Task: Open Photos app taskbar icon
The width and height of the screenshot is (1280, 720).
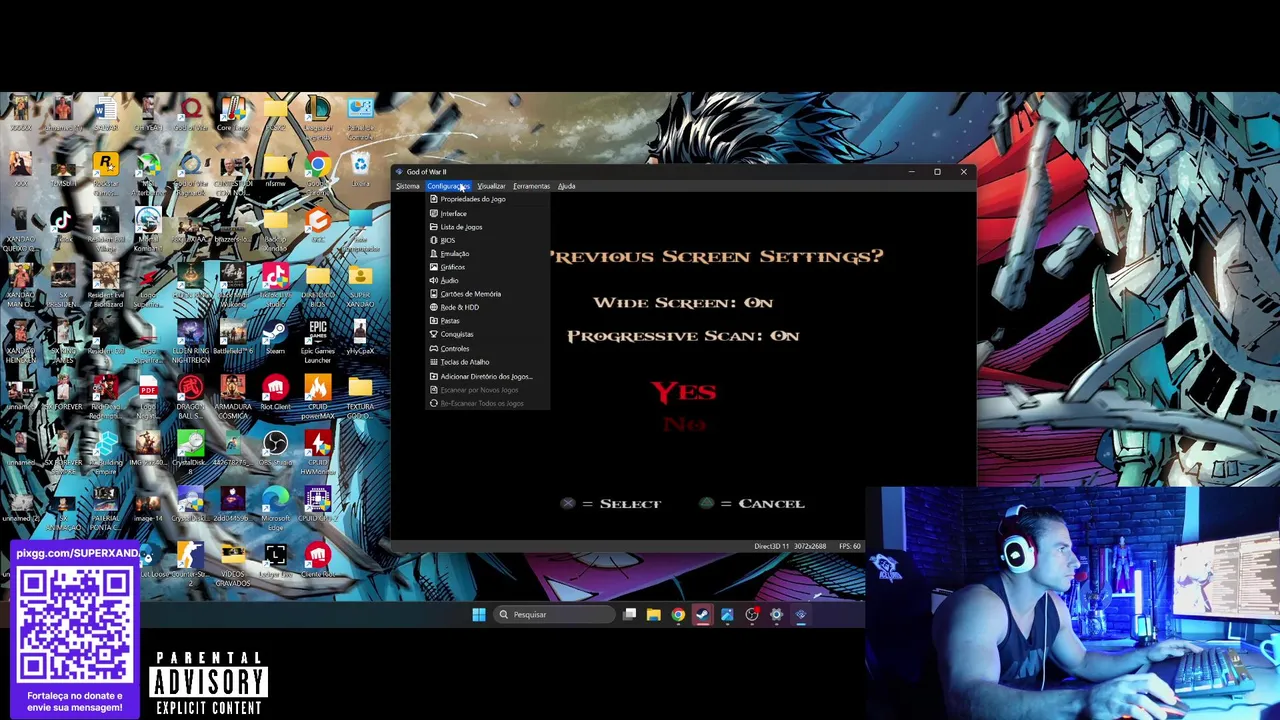Action: (727, 615)
